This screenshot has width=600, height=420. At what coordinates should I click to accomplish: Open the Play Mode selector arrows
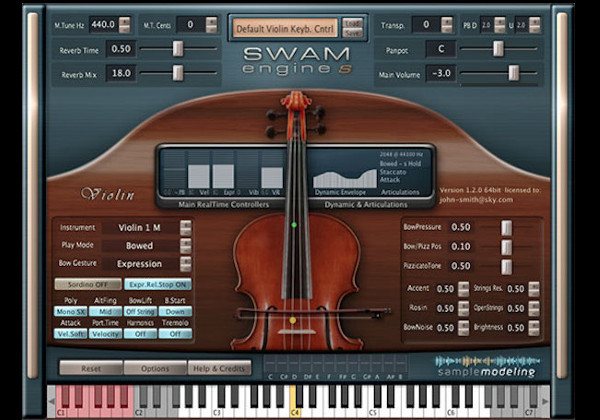(186, 246)
